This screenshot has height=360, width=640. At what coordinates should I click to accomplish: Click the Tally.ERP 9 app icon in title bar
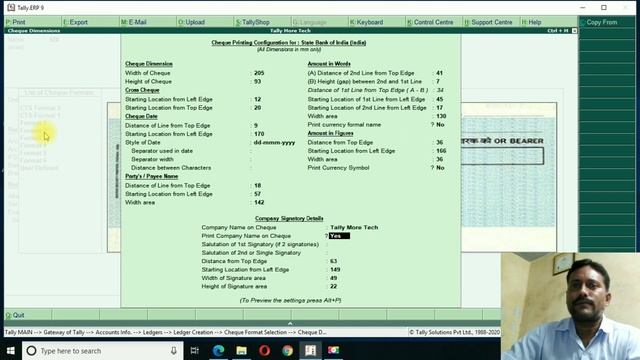click(x=11, y=7)
